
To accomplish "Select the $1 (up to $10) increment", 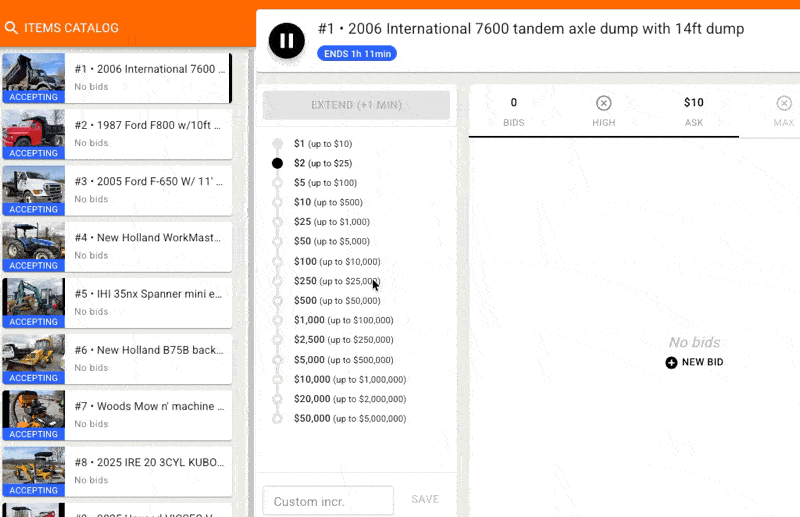I will 323,144.
